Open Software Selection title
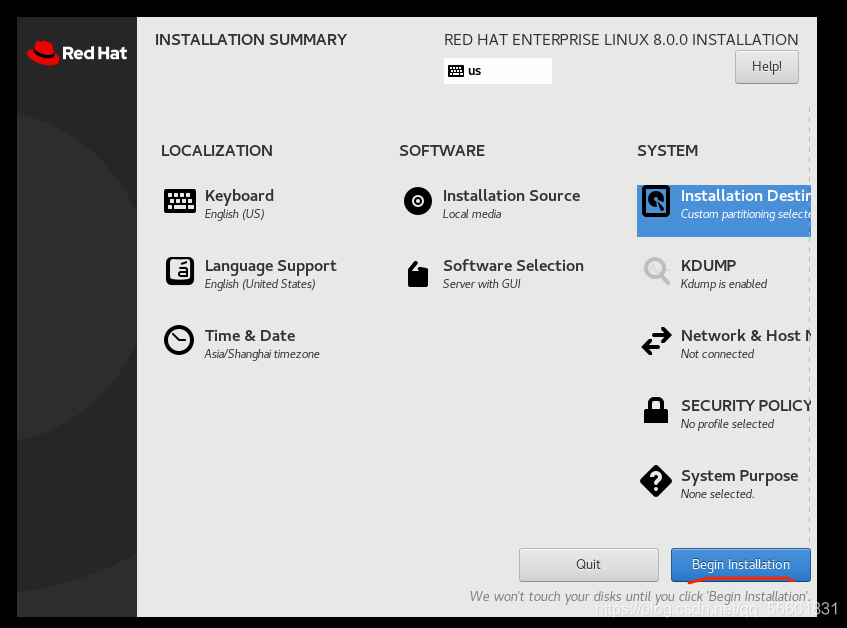The height and width of the screenshot is (628, 847). coord(513,265)
